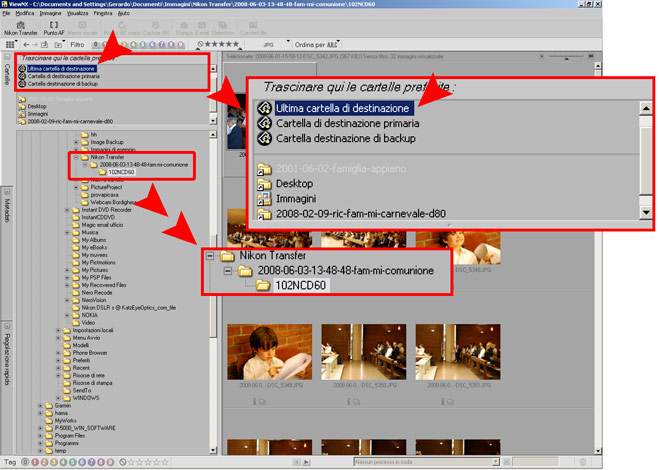Open image in Capture NX
This screenshot has height=470, width=660.
click(x=156, y=29)
